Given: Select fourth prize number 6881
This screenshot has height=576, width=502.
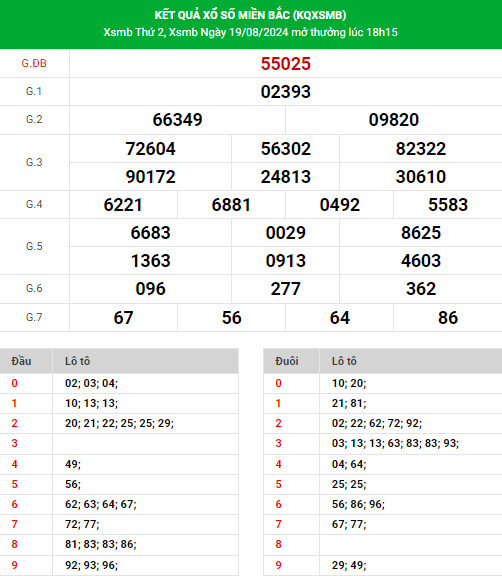Looking at the screenshot, I should click(231, 205).
